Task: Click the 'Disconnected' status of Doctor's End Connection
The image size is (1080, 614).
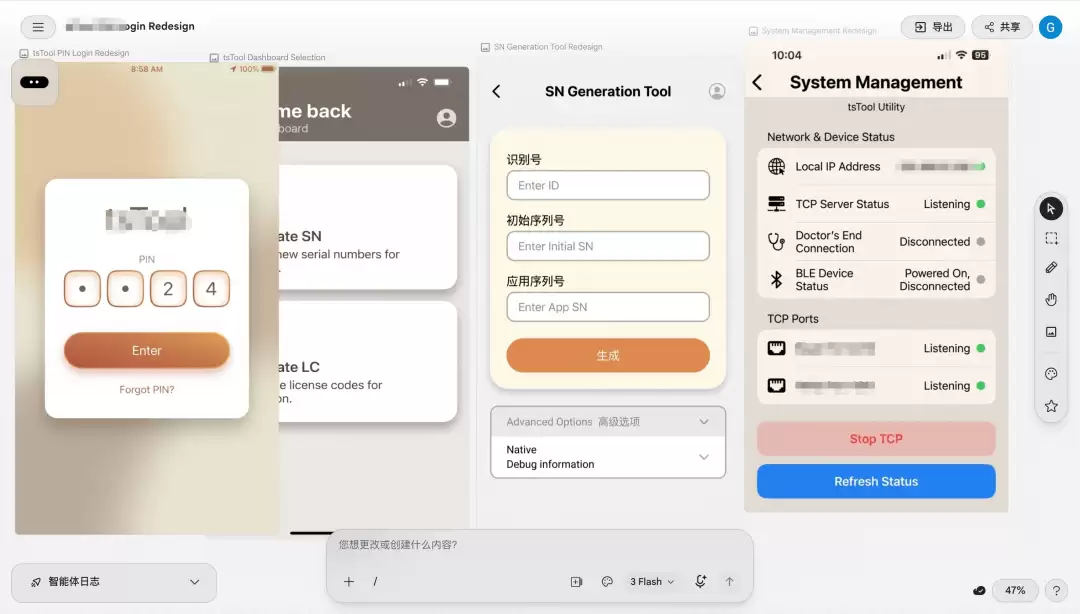Action: tap(934, 242)
